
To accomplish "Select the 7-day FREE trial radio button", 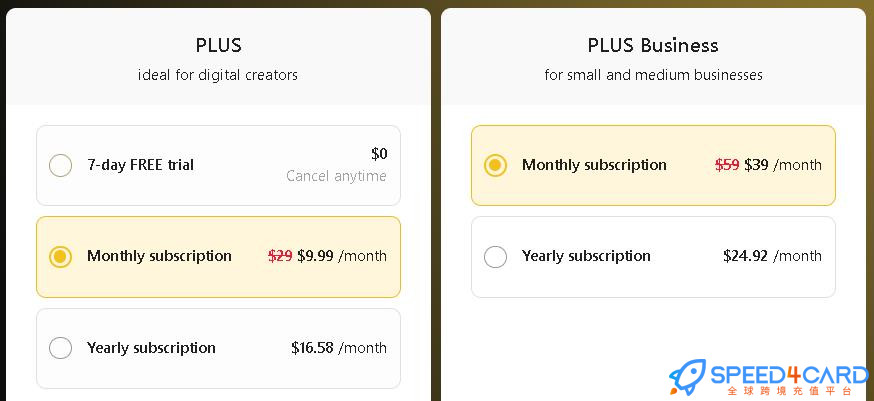I will pos(60,166).
